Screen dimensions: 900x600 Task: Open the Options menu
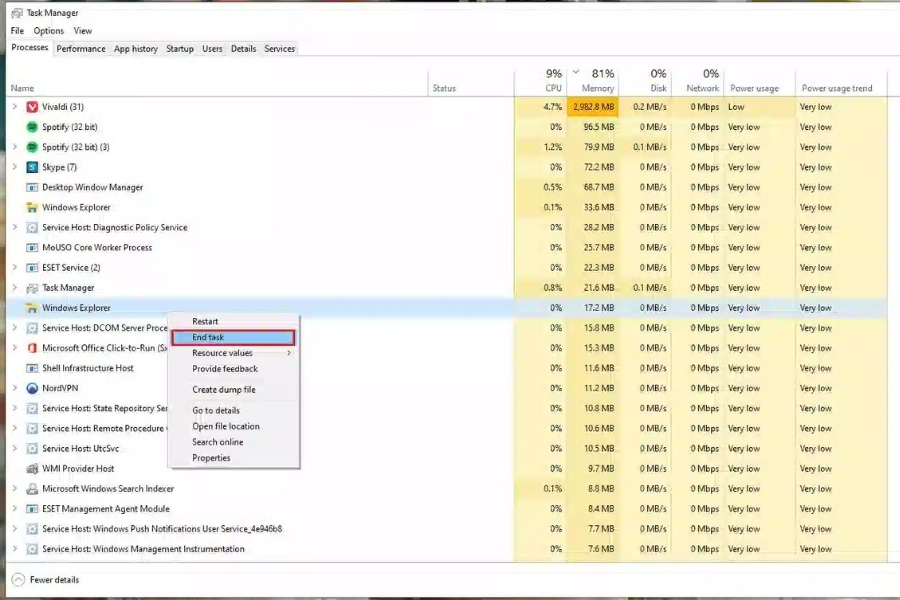[48, 30]
